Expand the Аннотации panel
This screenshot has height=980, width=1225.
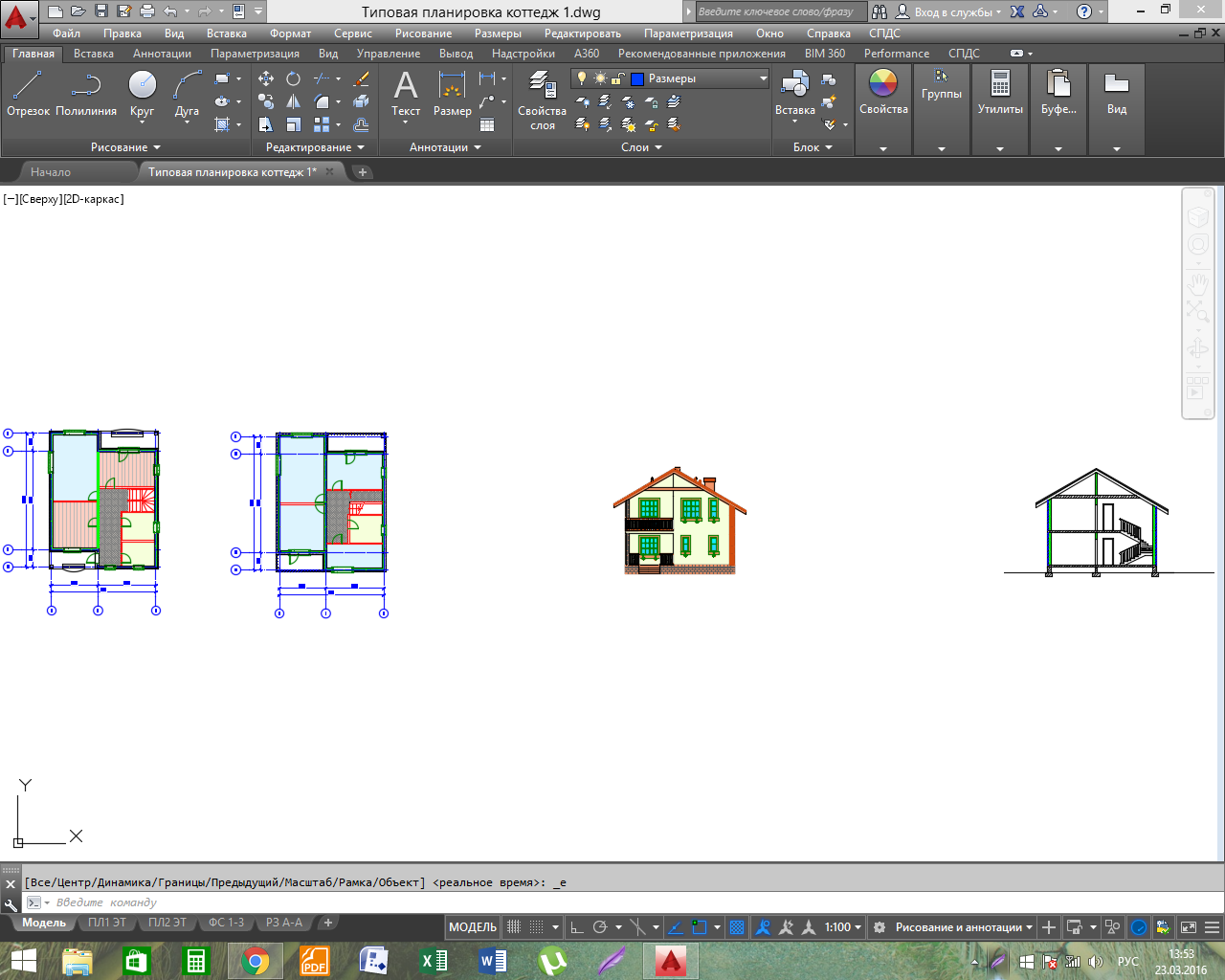coord(445,147)
